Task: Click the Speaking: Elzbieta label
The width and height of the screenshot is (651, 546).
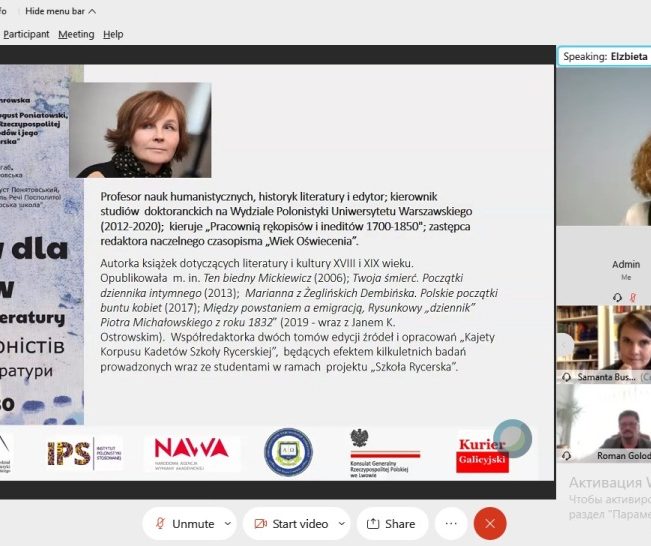Action: coord(605,56)
